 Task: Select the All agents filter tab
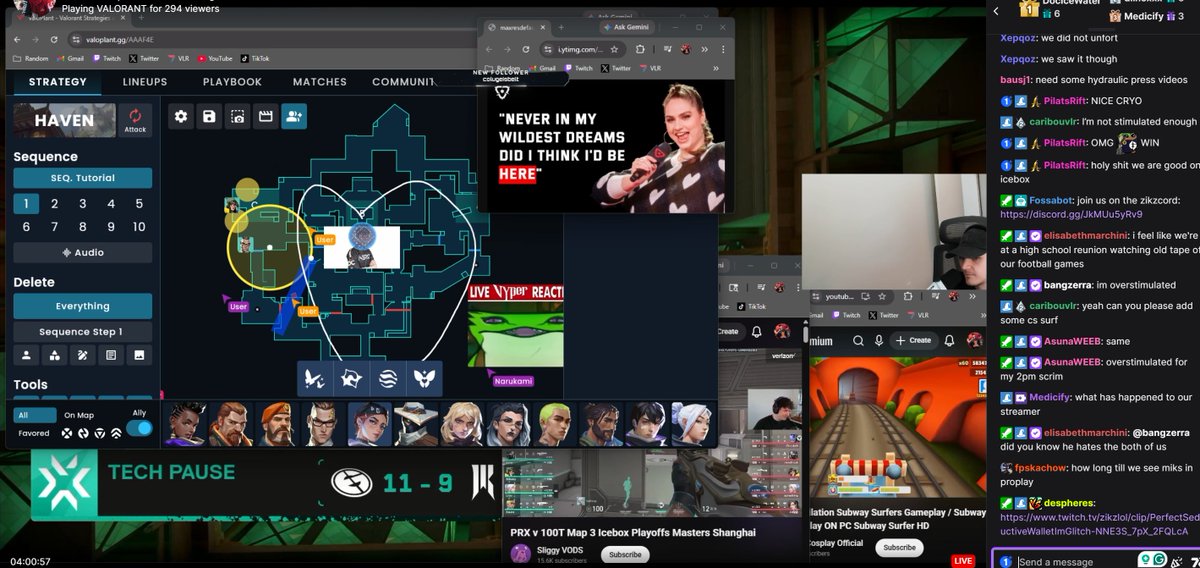click(x=36, y=415)
